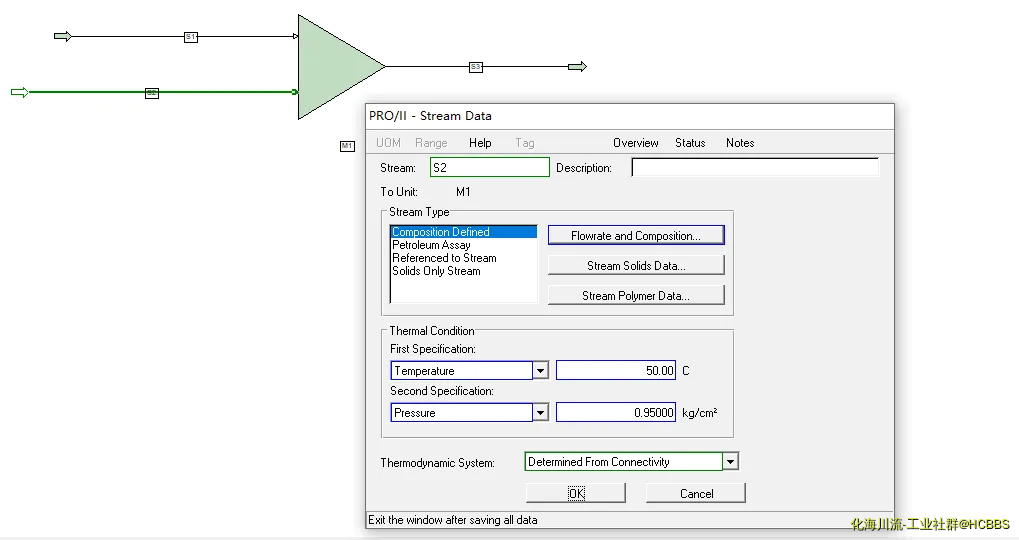Select Solids Only Stream type
The image size is (1019, 540).
463,271
